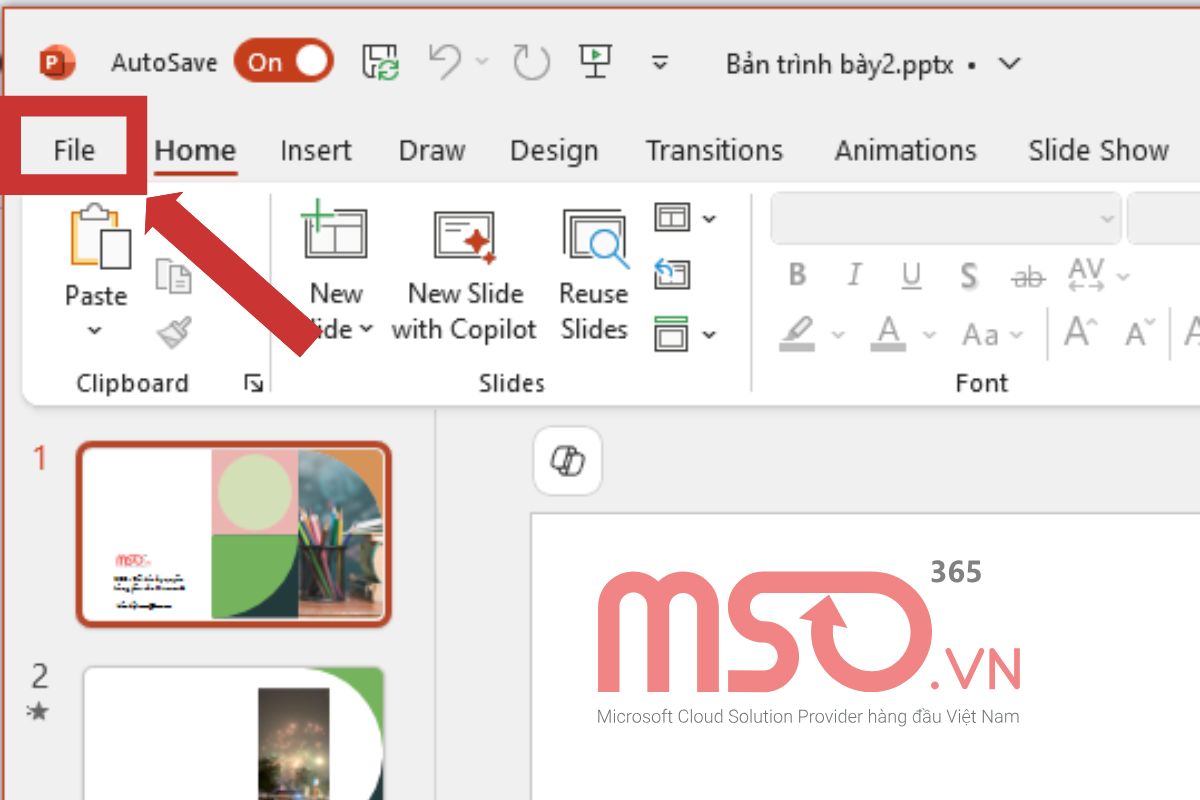Expand the Layout dropdown arrow
The image size is (1200, 800).
(709, 218)
